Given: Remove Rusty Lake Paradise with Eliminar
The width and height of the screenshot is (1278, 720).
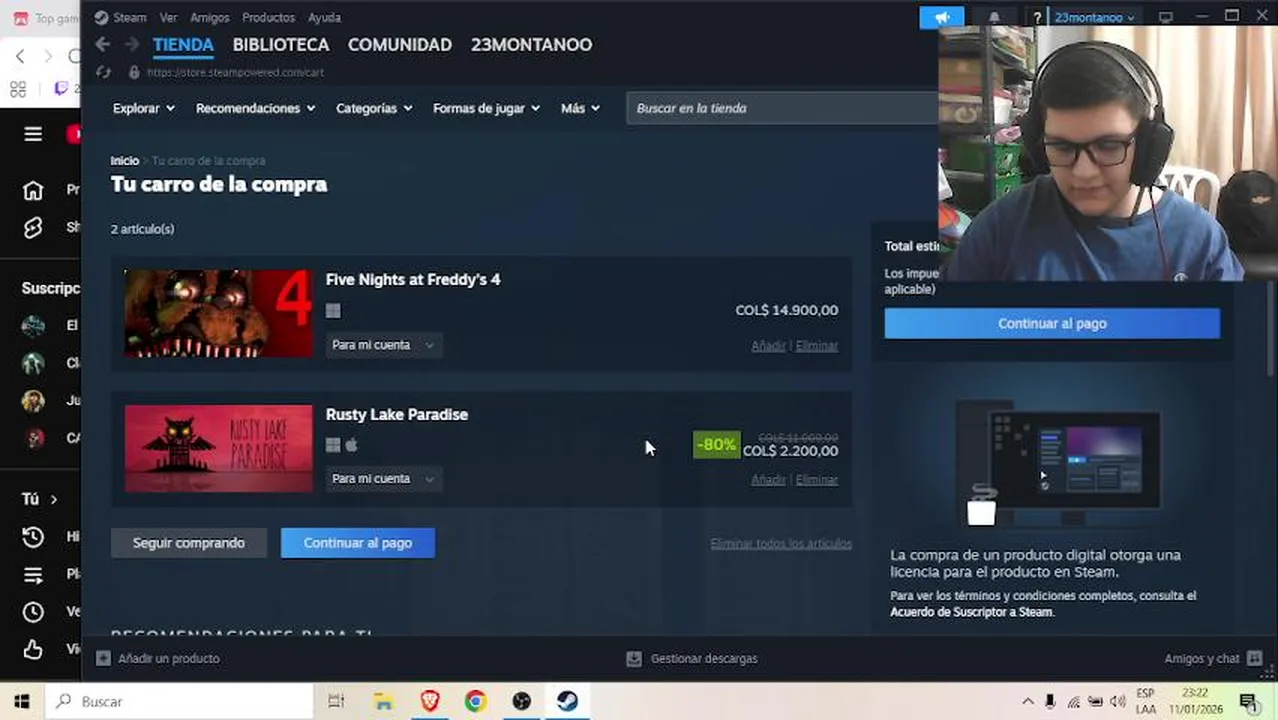Looking at the screenshot, I should pos(817,480).
